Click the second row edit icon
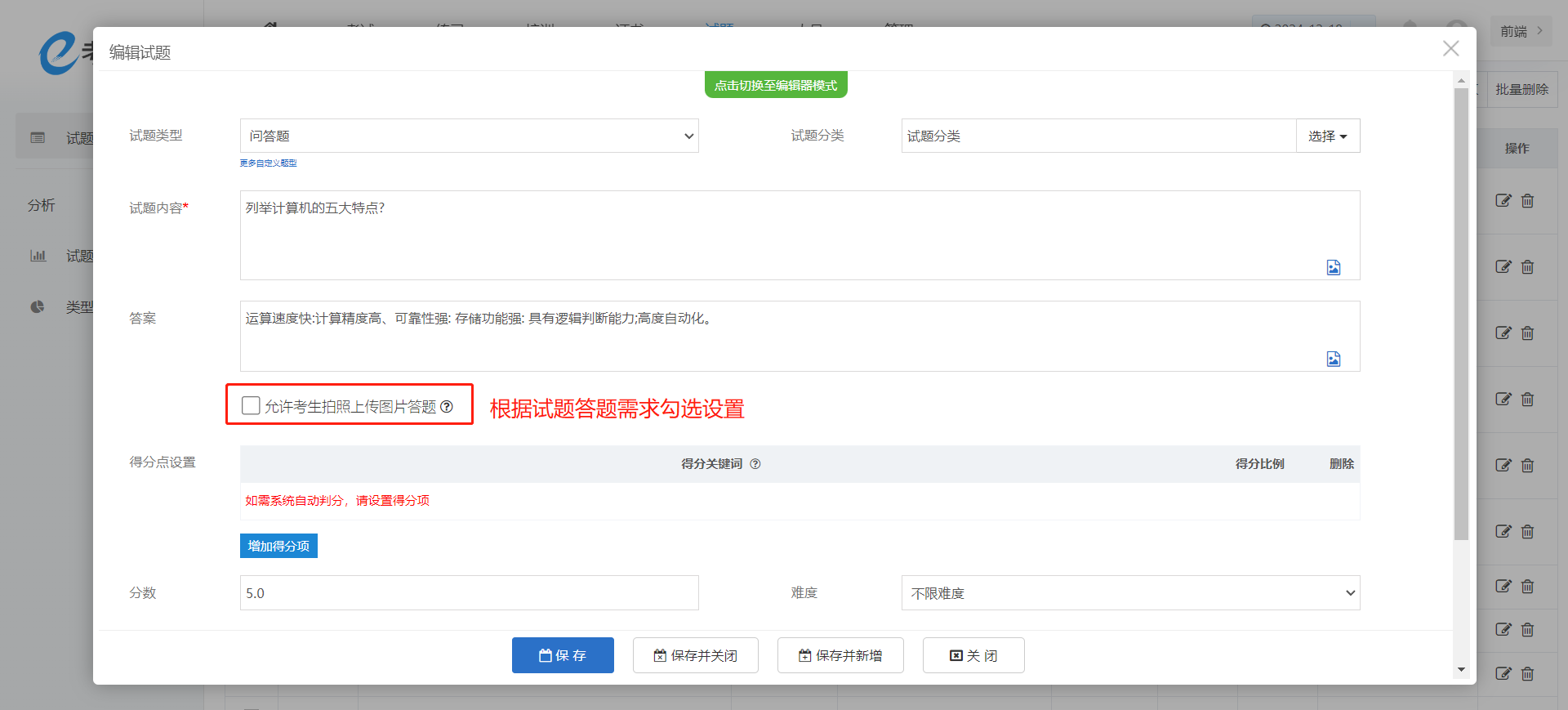The image size is (1568, 710). (x=1503, y=267)
